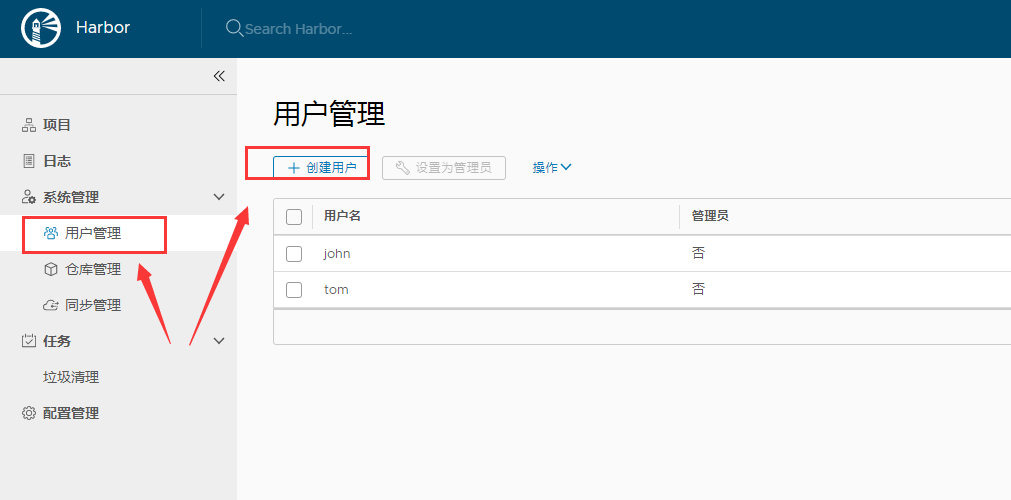
Task: Click 否 admin value for john
Action: coord(698,254)
